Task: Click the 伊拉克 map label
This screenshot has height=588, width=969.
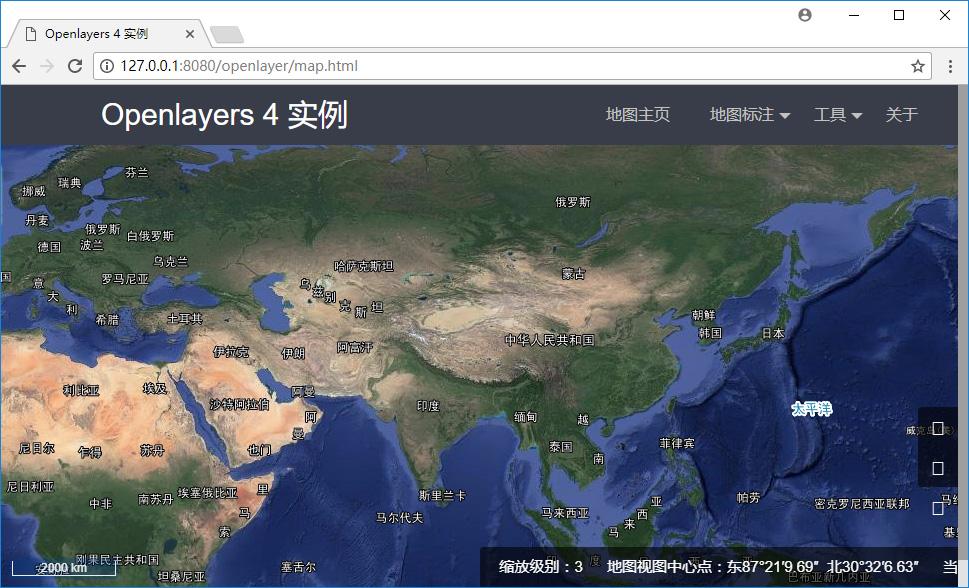Action: tap(231, 352)
